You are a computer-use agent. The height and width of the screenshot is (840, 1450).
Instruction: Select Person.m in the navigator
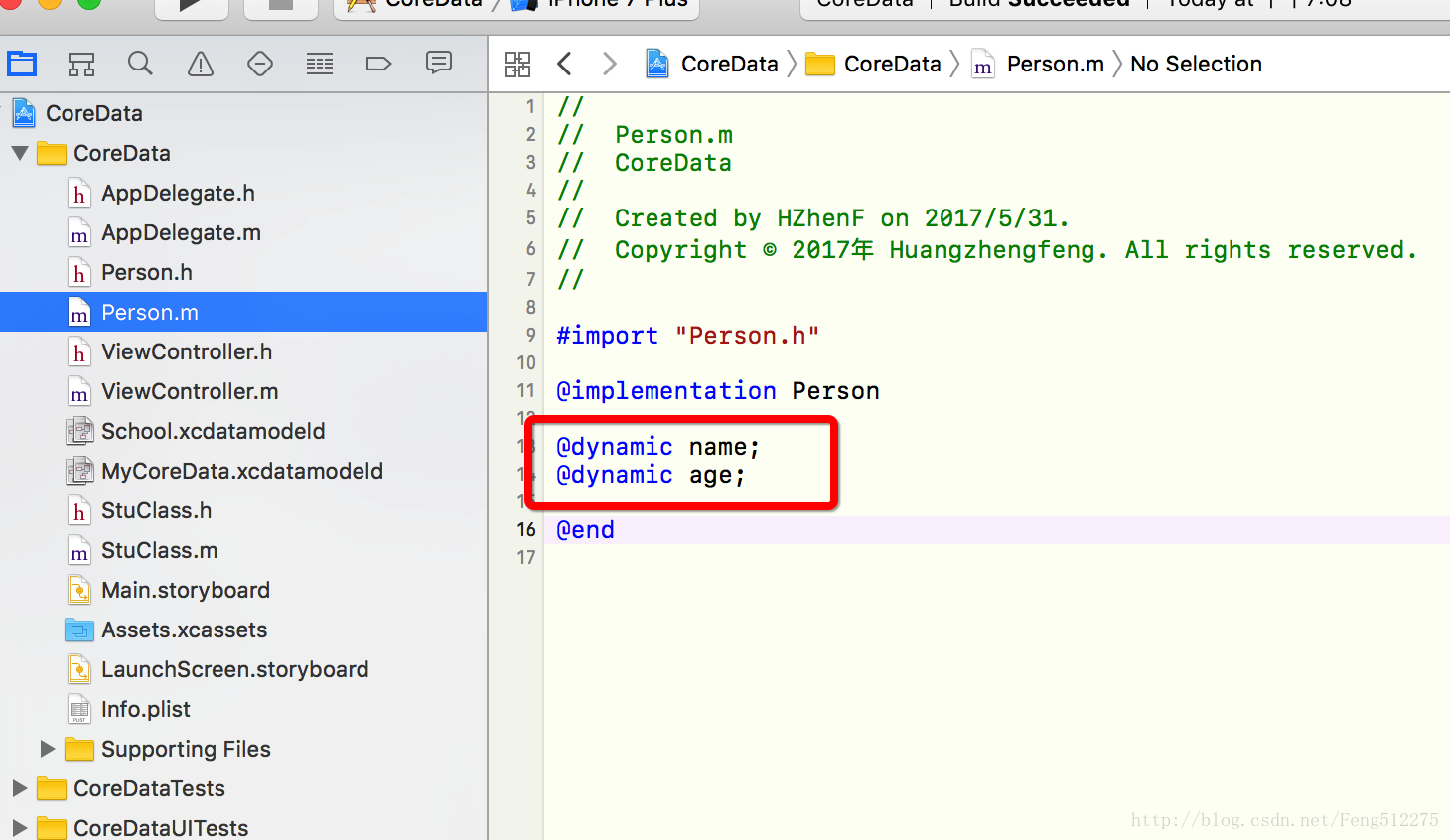pyautogui.click(x=243, y=312)
